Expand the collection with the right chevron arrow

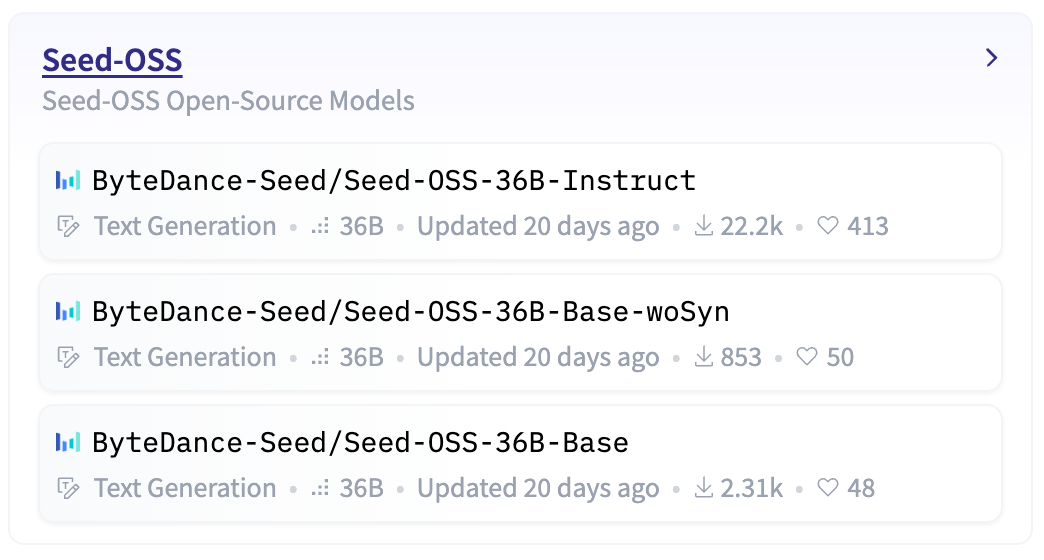(991, 58)
